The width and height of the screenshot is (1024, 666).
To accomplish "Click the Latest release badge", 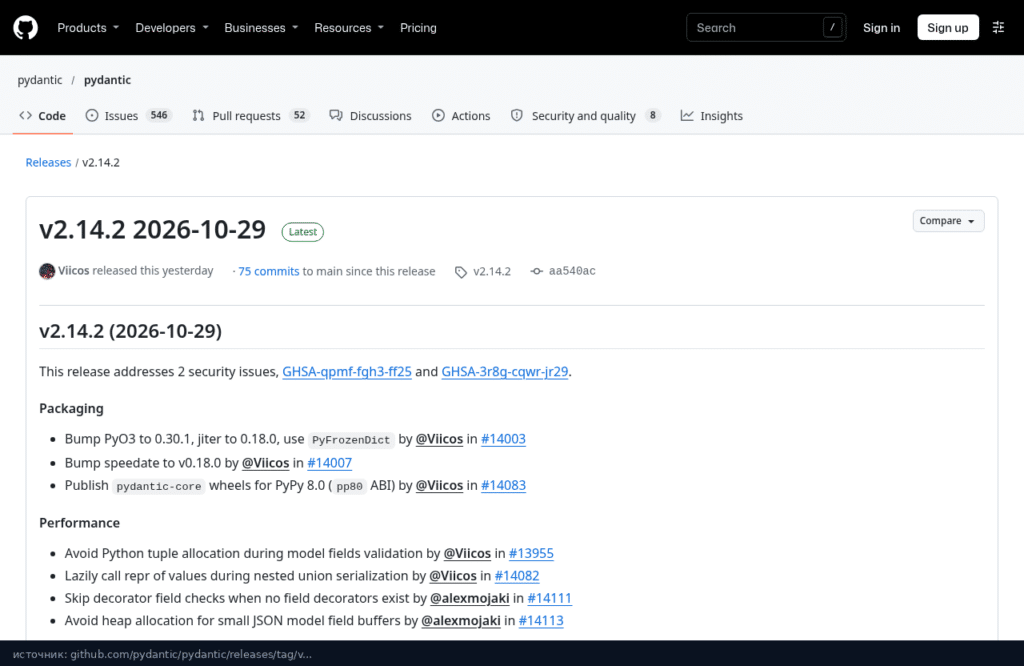I will 302,232.
